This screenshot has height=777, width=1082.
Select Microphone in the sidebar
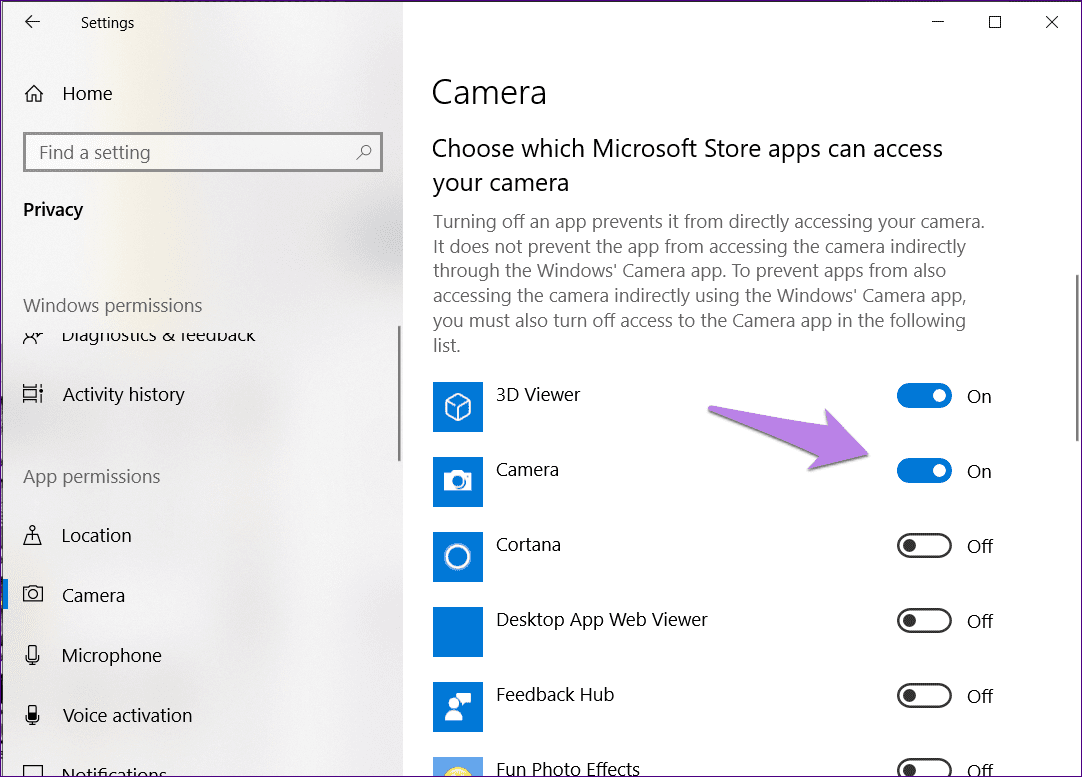pos(111,656)
